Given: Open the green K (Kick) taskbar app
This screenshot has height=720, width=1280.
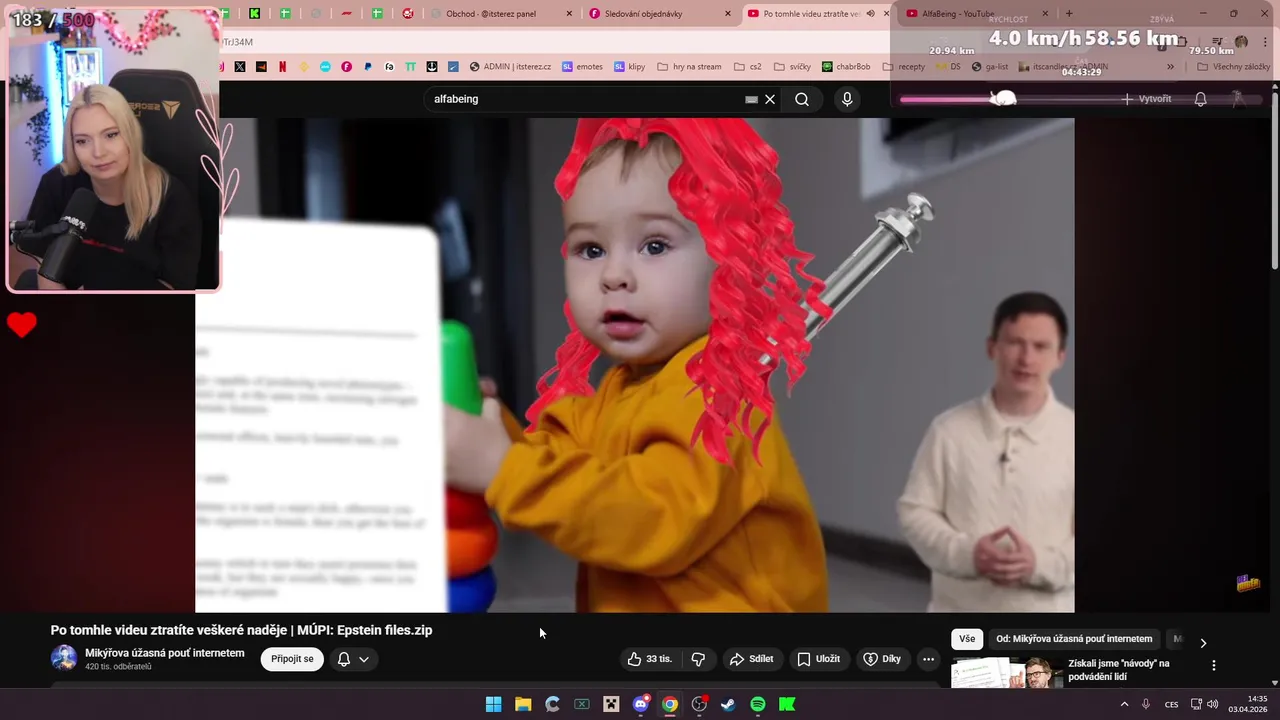Looking at the screenshot, I should 787,704.
